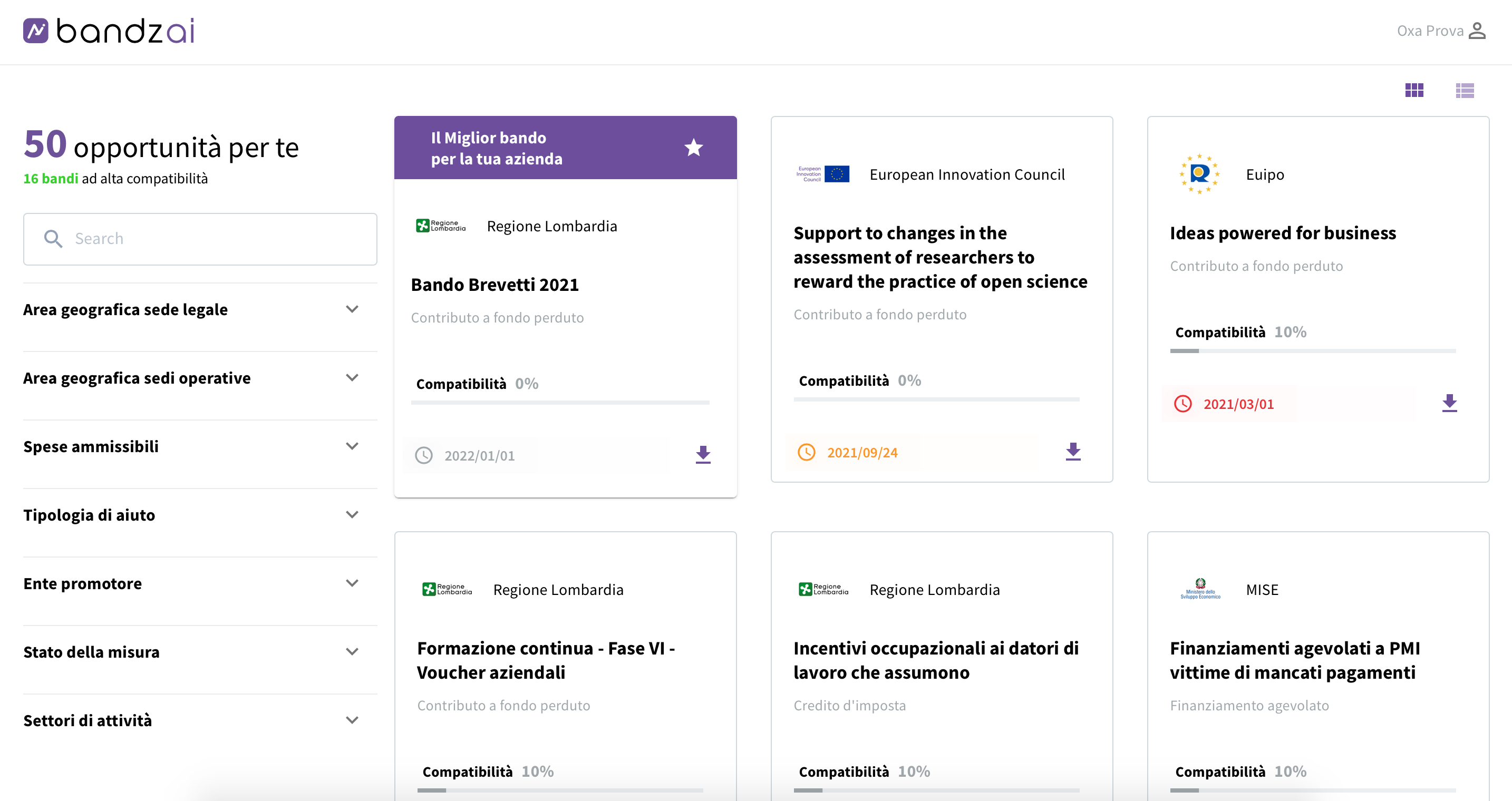Image resolution: width=1512 pixels, height=801 pixels.
Task: Click the 50 opportunità per te heading
Action: coord(161,145)
